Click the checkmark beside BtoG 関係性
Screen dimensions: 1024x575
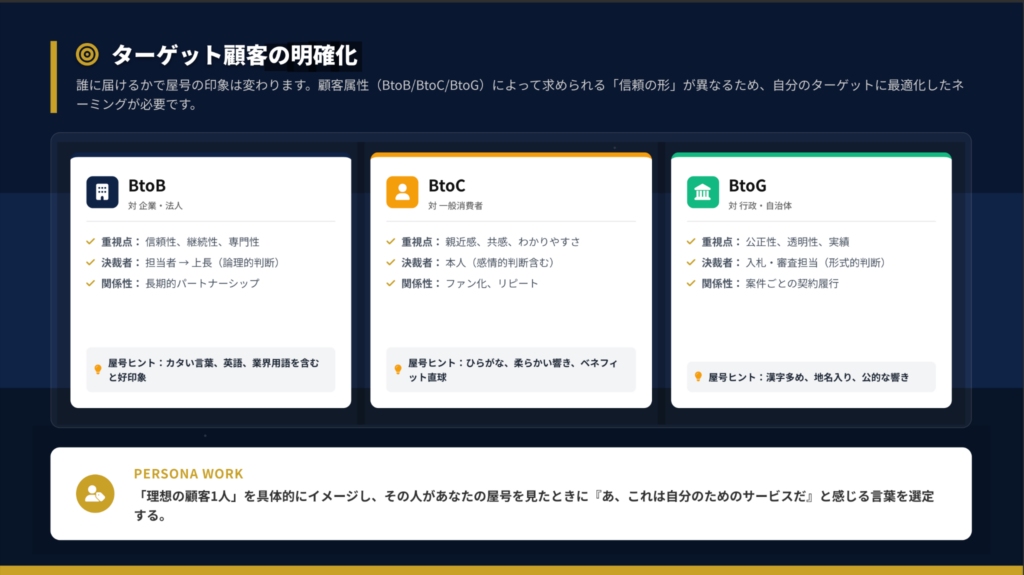point(691,284)
